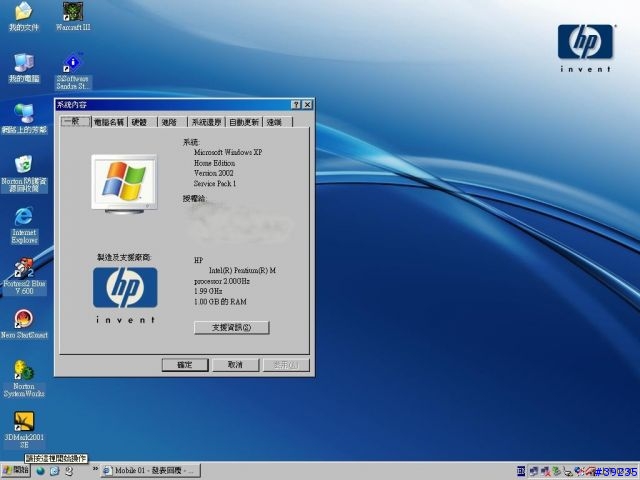Open the 系統還原 tab
The image size is (640, 480).
(x=206, y=122)
